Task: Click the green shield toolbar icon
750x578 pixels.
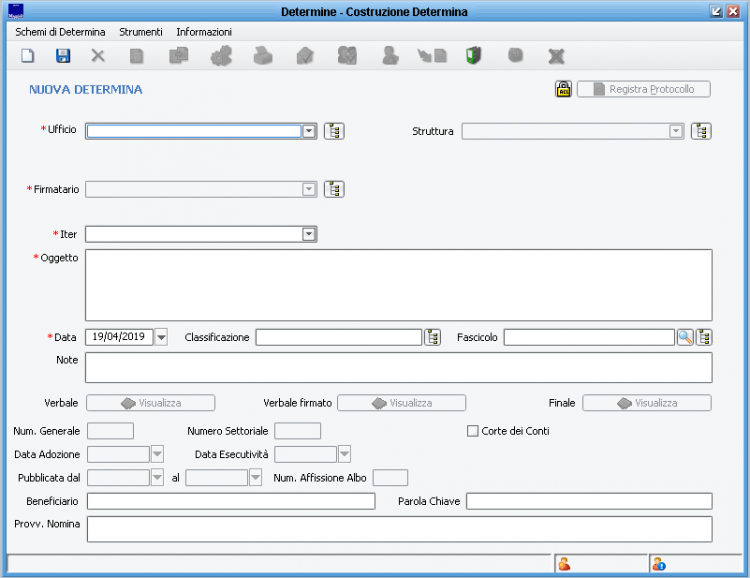Action: tap(473, 57)
